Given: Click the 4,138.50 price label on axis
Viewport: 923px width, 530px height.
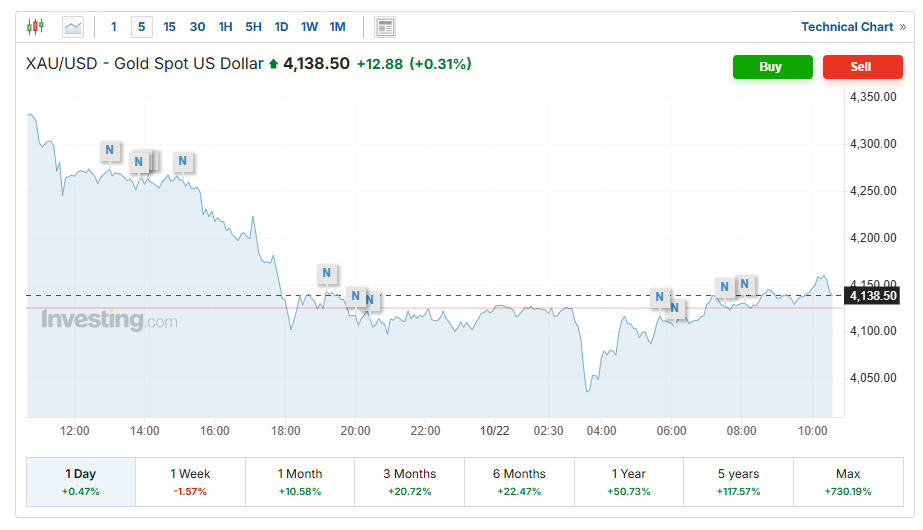Looking at the screenshot, I should coord(873,296).
